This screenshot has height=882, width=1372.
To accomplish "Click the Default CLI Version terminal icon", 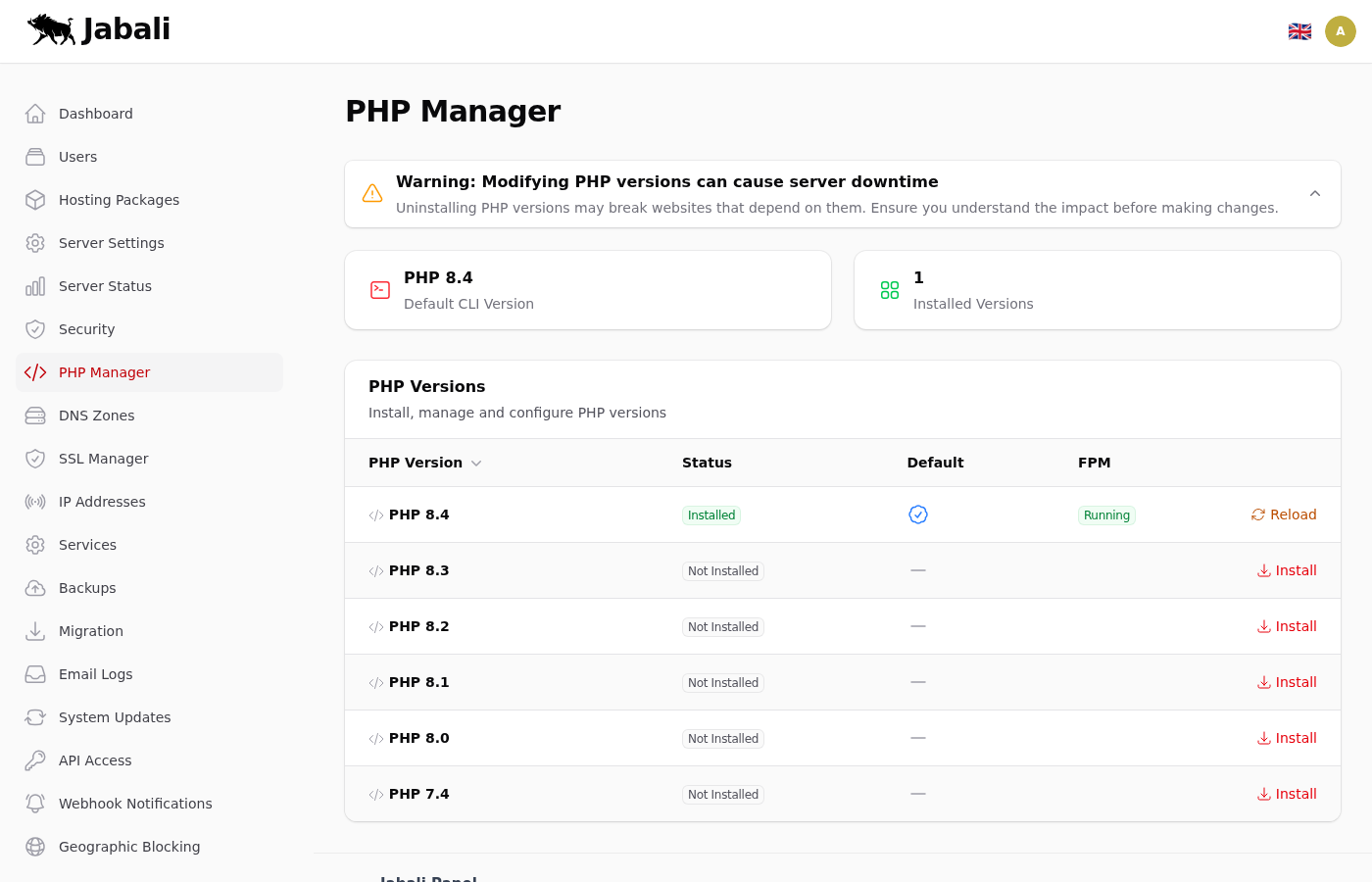I will (380, 290).
